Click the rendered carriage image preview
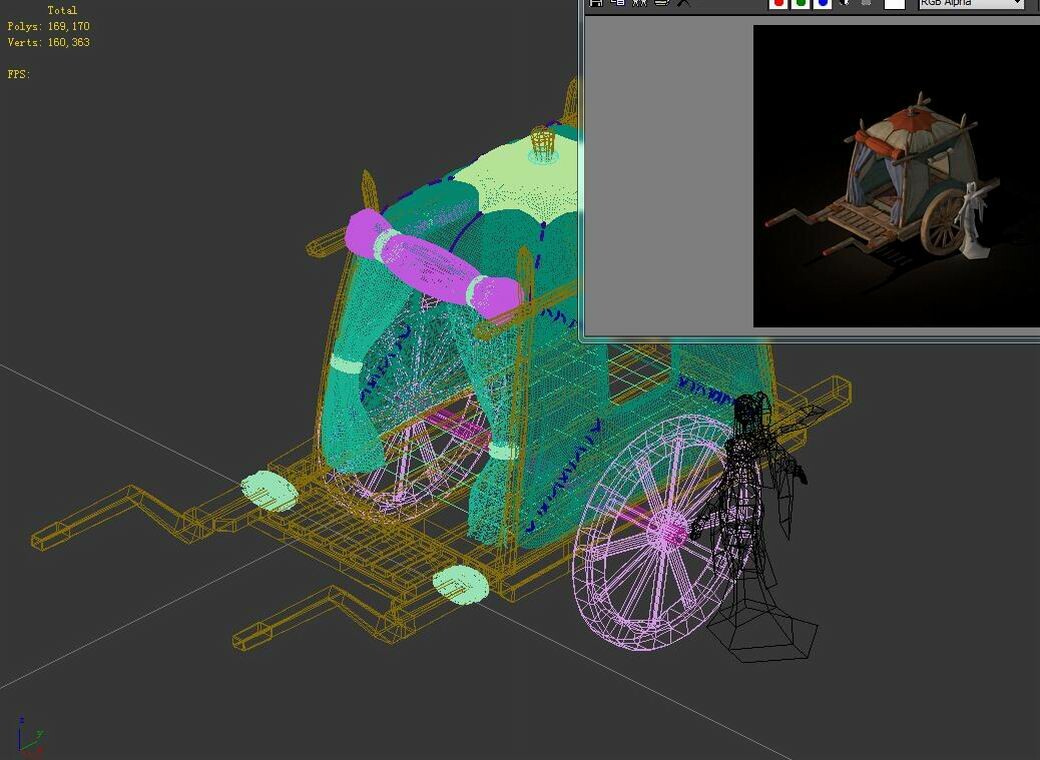Viewport: 1040px width, 760px height. (x=896, y=176)
